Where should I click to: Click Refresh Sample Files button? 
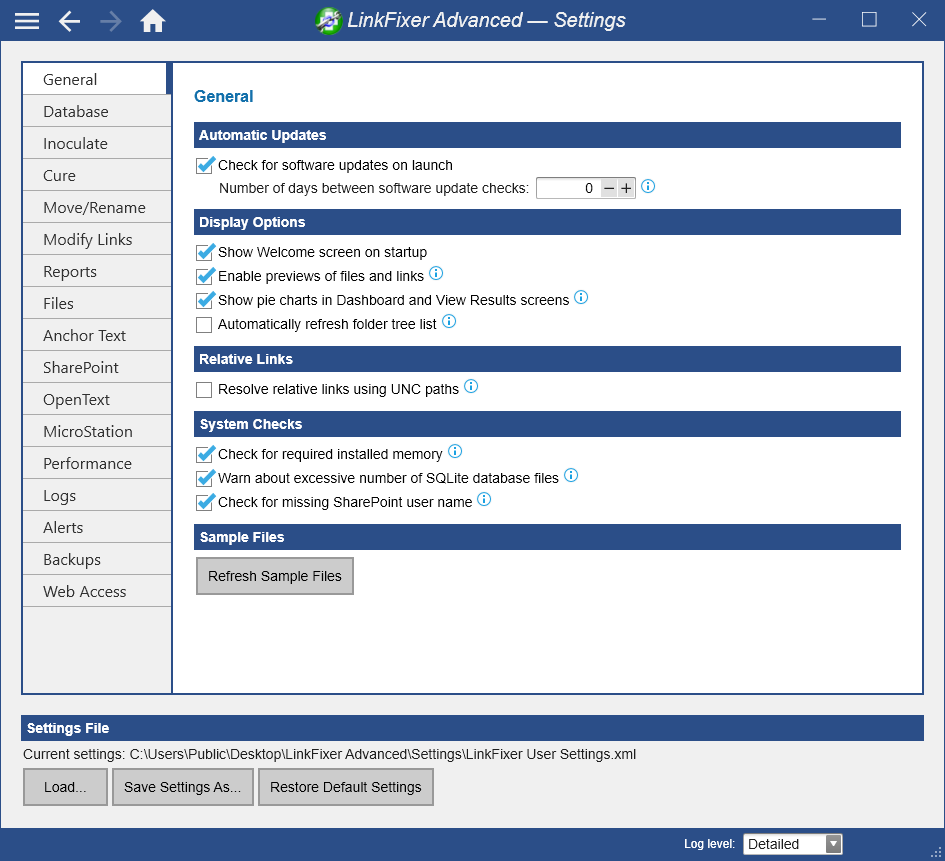tap(275, 576)
